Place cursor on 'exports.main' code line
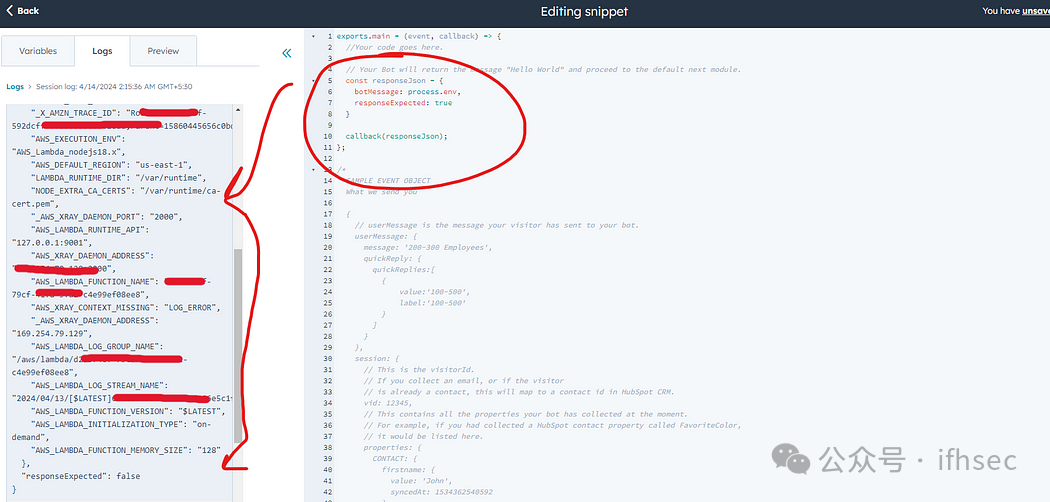 coord(419,36)
